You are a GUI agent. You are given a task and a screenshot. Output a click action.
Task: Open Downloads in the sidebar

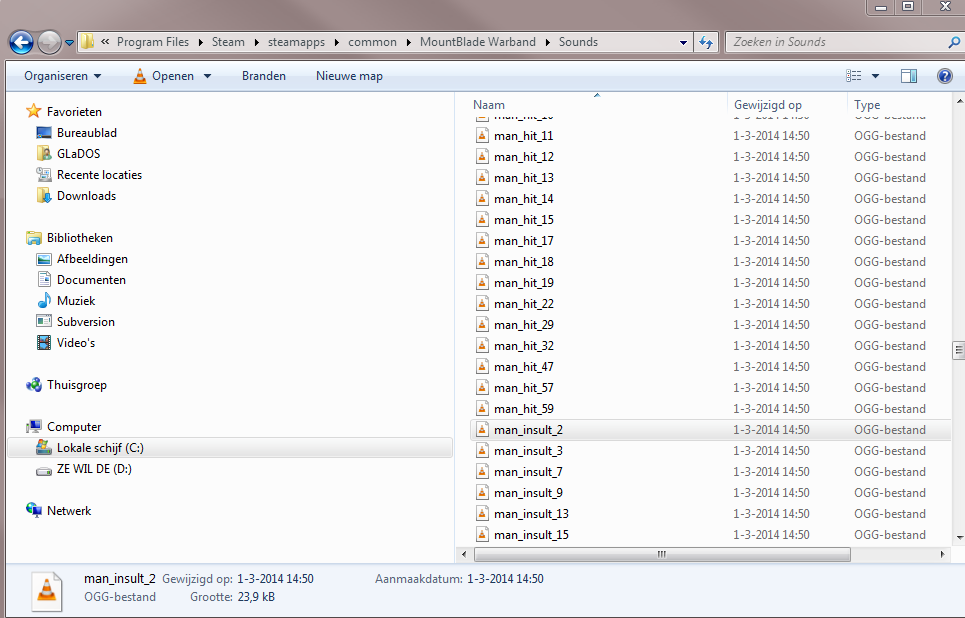point(86,195)
